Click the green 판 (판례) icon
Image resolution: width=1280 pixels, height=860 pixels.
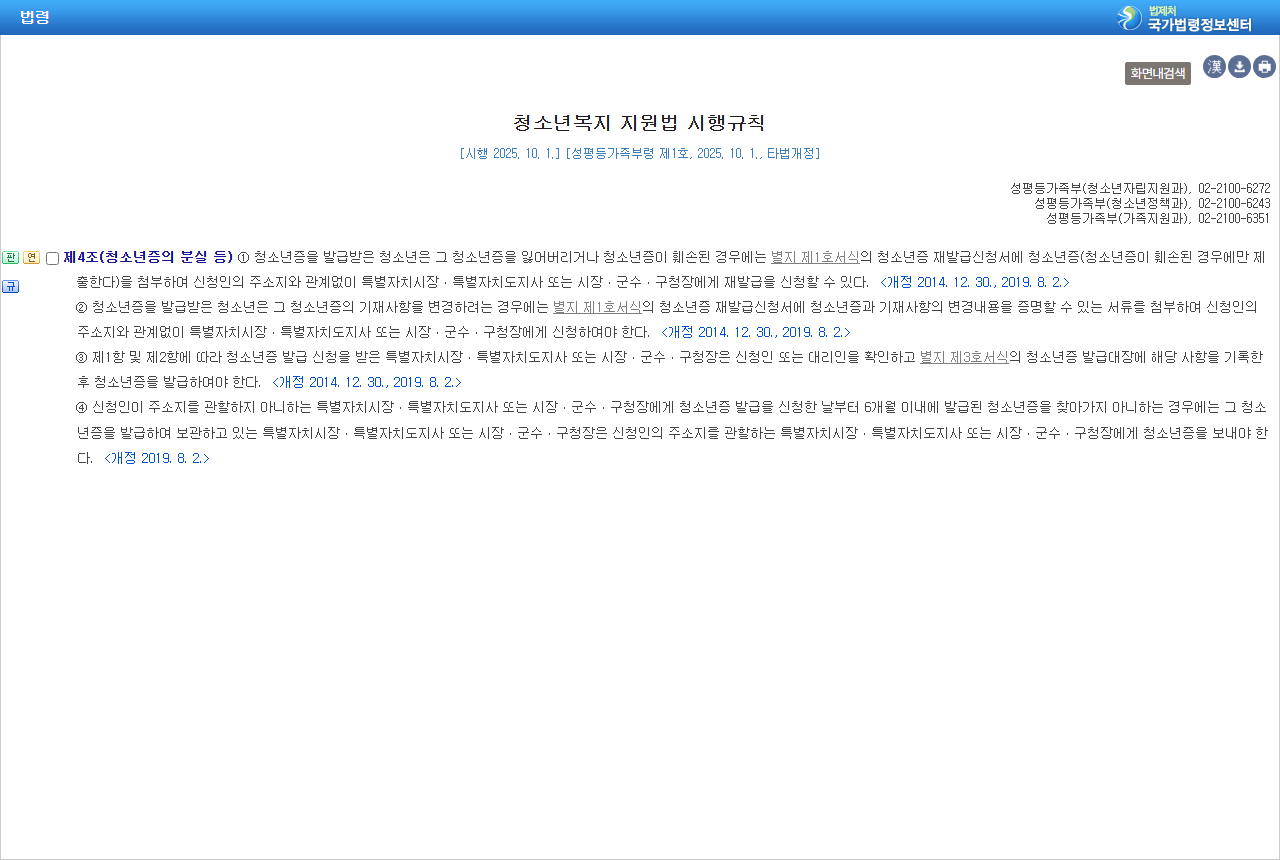(11, 258)
